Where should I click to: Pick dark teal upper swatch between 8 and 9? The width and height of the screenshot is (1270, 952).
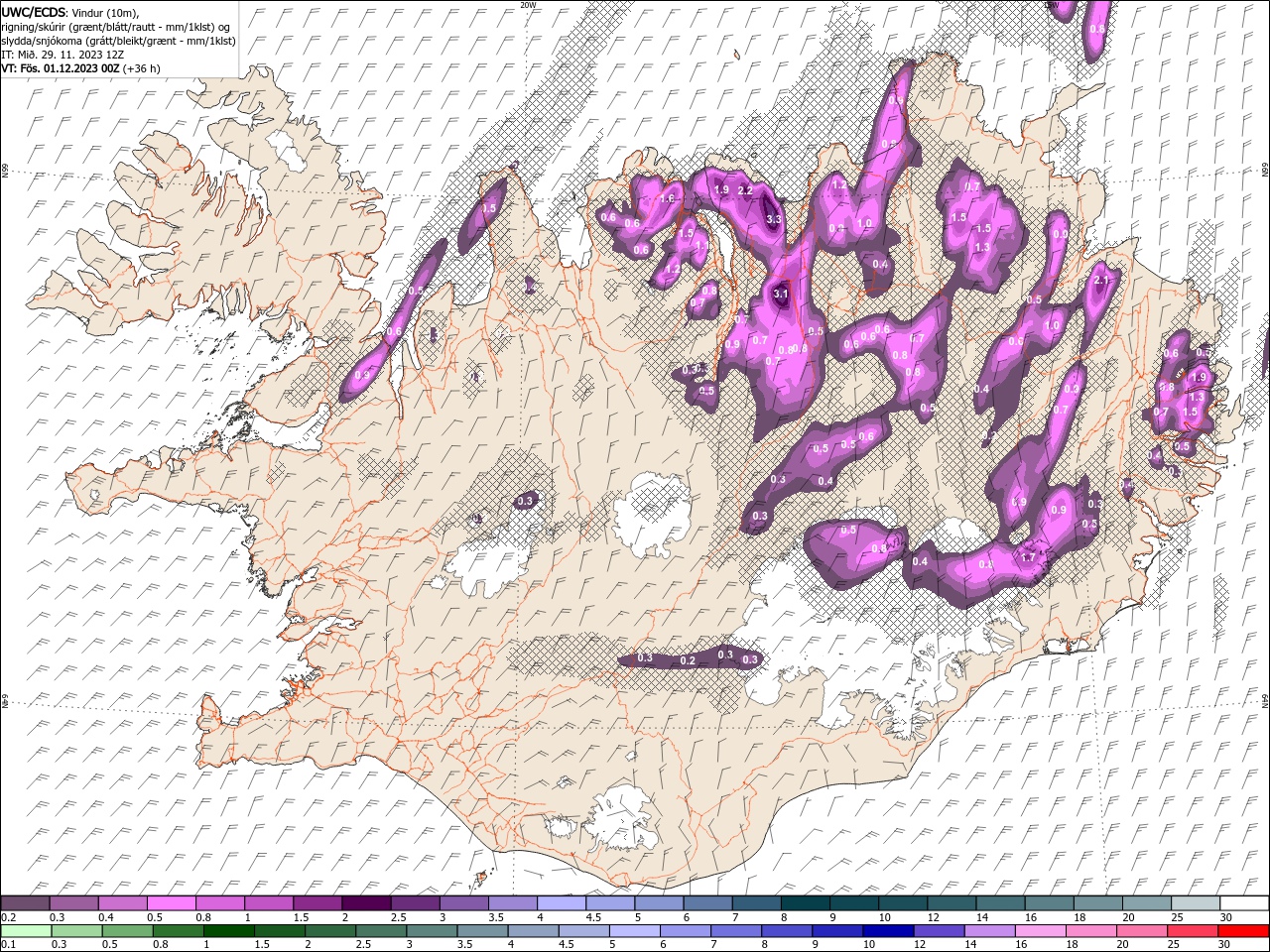coord(805,902)
